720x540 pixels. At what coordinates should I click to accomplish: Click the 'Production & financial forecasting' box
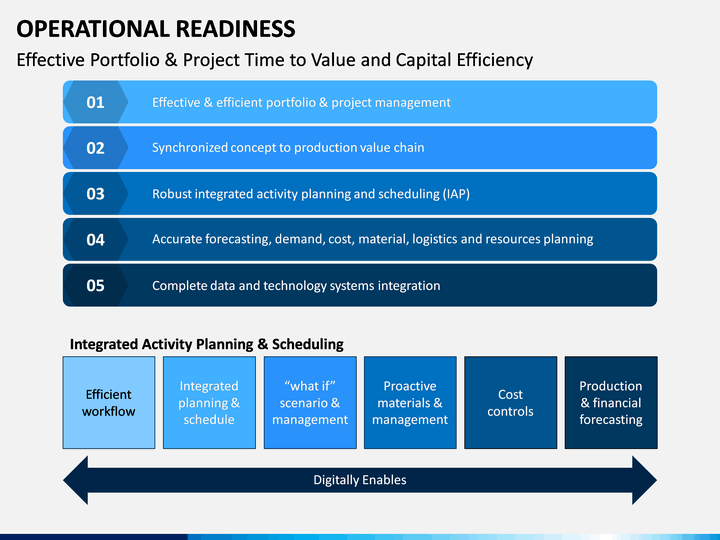click(611, 403)
